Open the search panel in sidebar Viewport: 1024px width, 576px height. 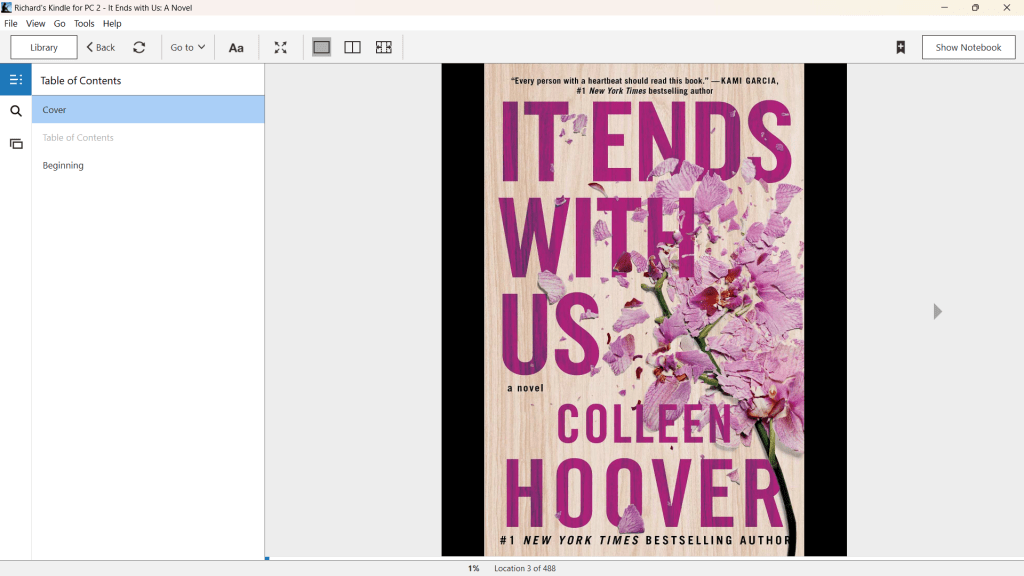16,111
